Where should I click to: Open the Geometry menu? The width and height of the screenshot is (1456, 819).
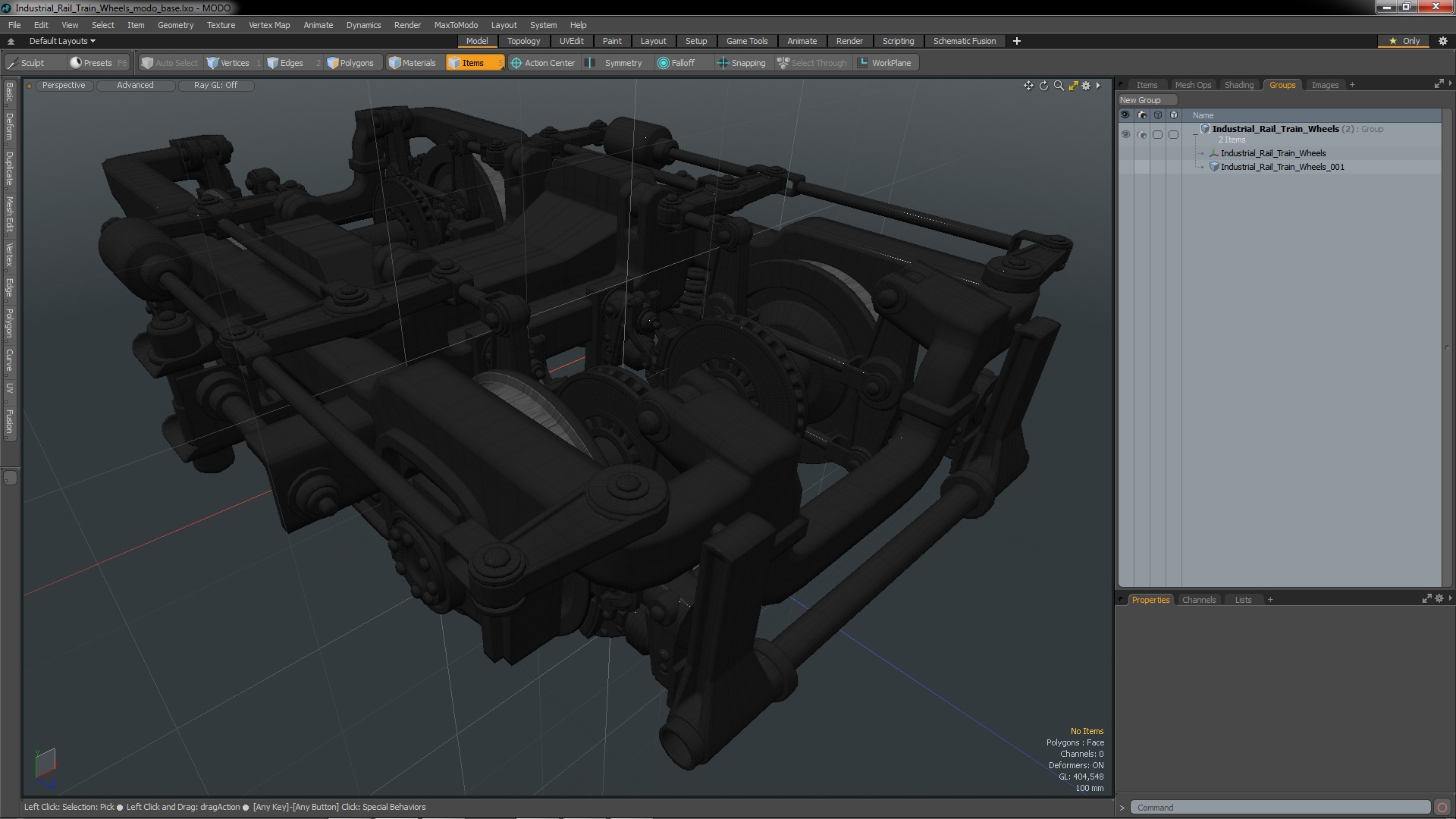[175, 25]
